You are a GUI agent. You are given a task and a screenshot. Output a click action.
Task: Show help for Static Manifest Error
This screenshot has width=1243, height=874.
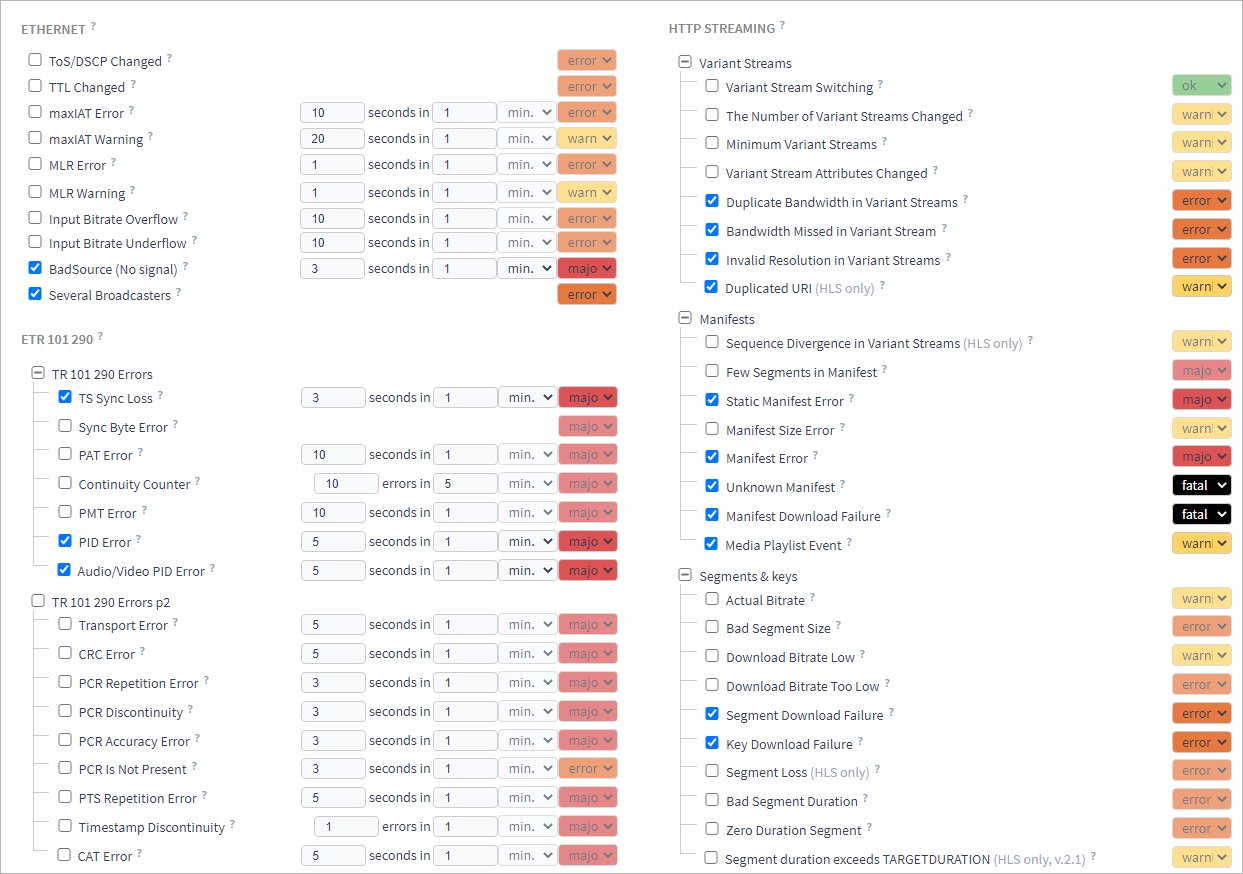pos(852,398)
